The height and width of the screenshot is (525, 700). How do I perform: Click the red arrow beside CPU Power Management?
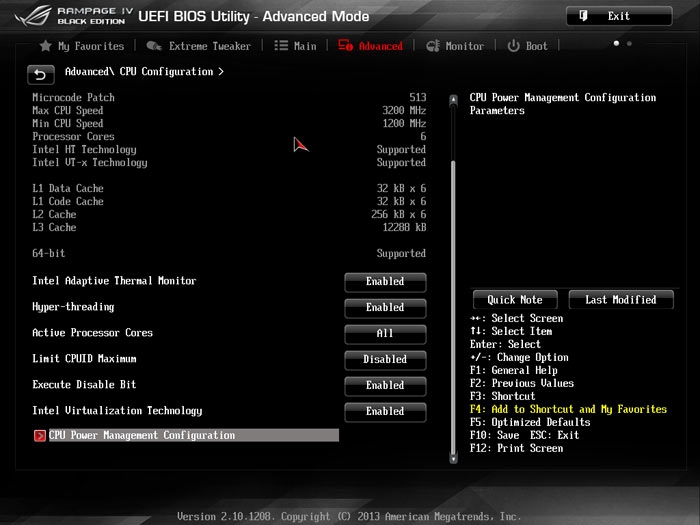pos(40,436)
